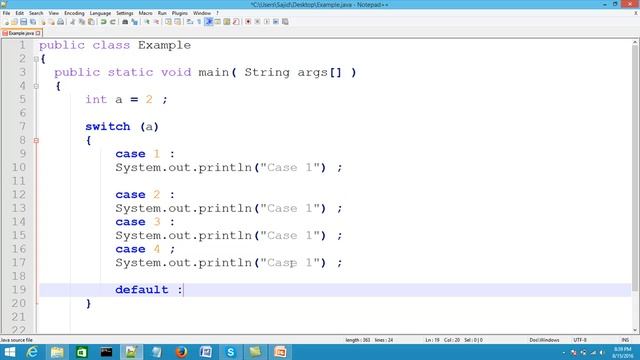
Task: Redo using the toolbar icon
Action: coord(113,22)
